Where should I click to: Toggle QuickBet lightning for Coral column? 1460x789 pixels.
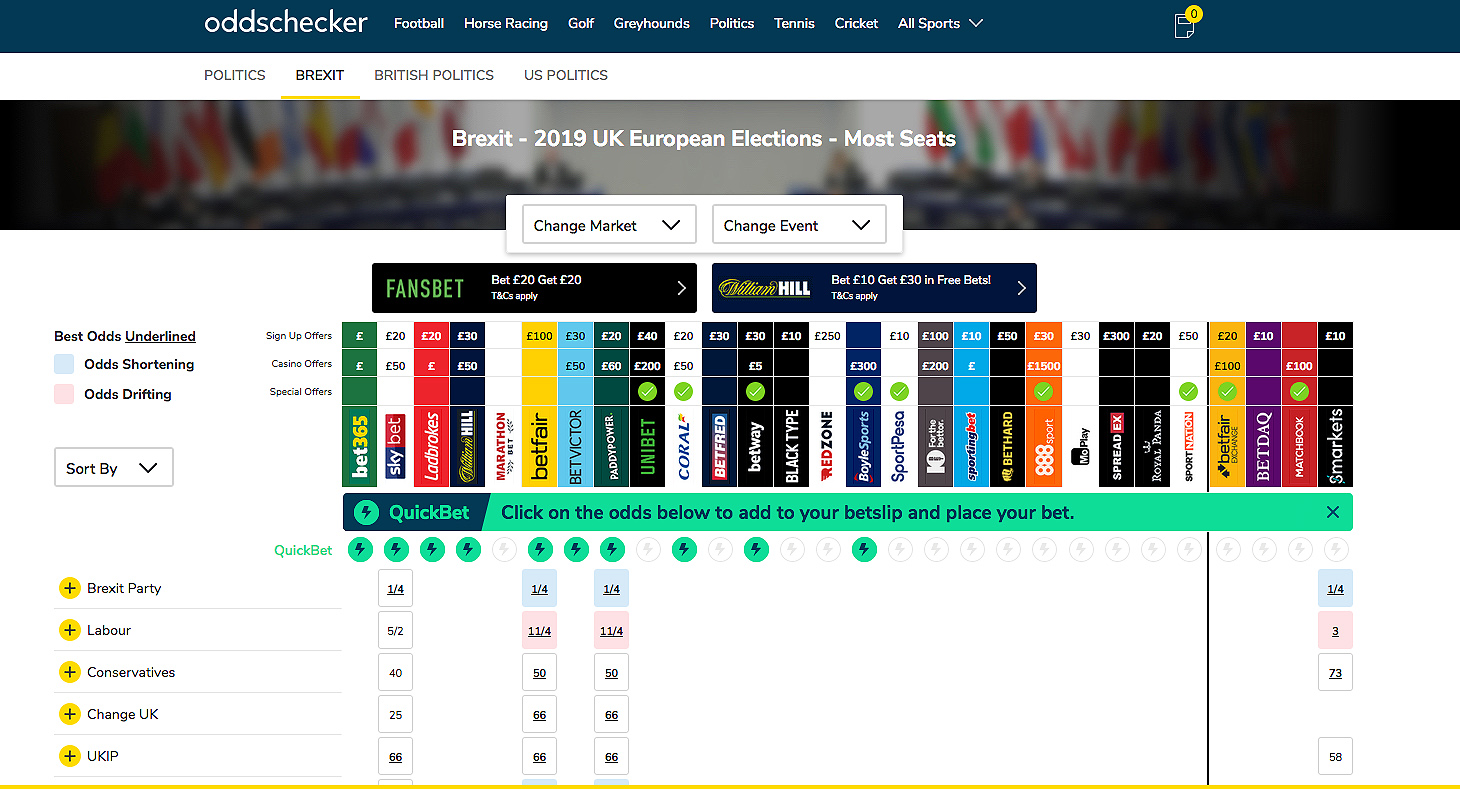[684, 549]
